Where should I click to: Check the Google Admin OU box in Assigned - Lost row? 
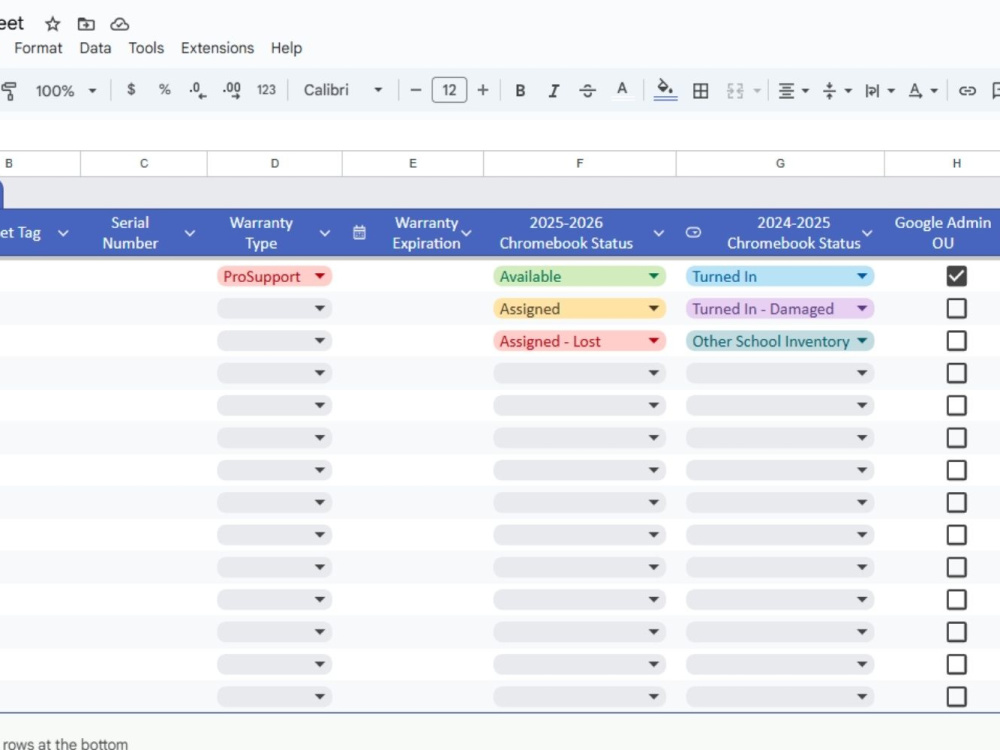tap(956, 341)
